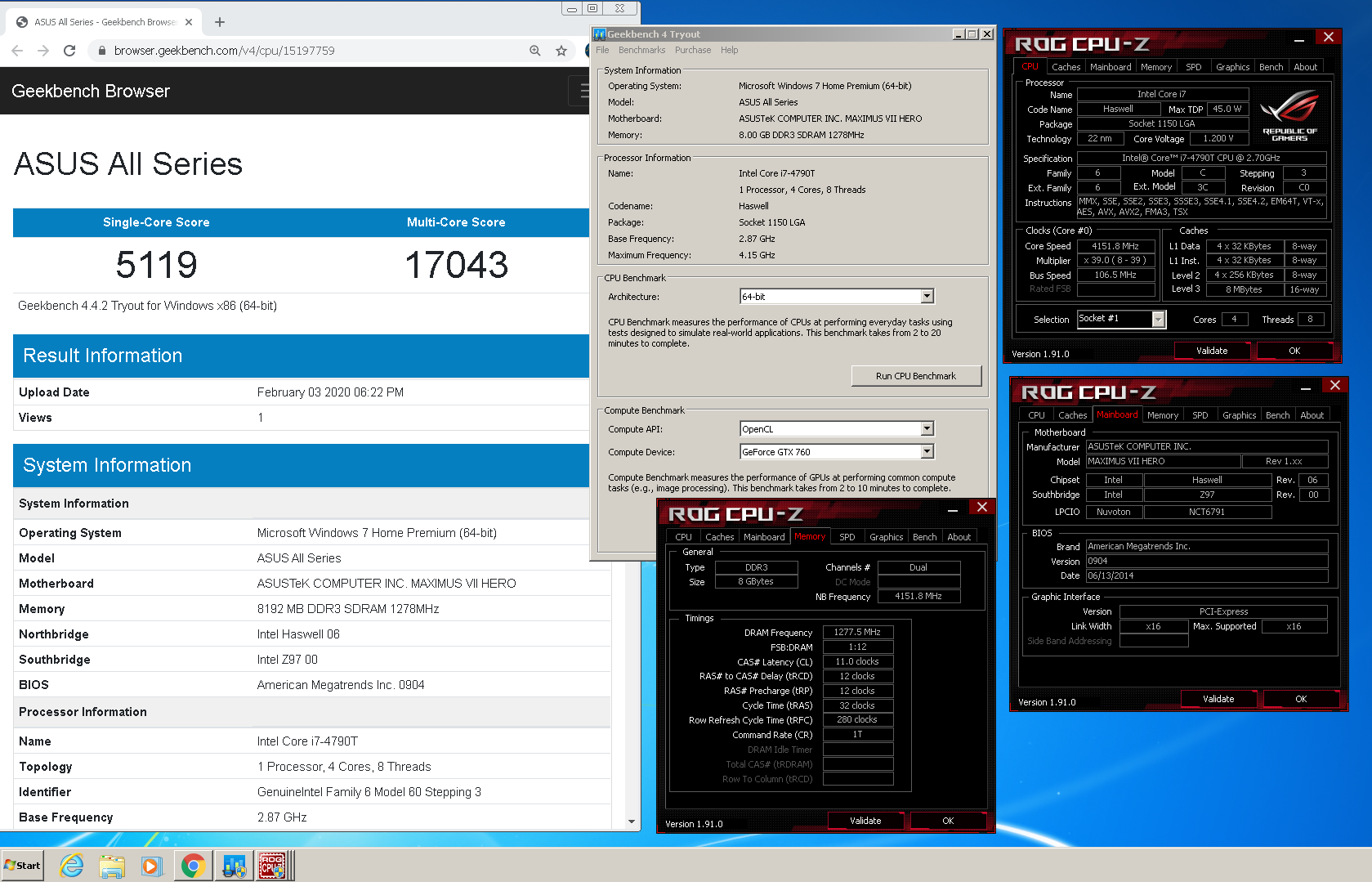This screenshot has height=882, width=1372.
Task: Open Caches tab in Memory CPU-Z window
Action: (x=719, y=537)
